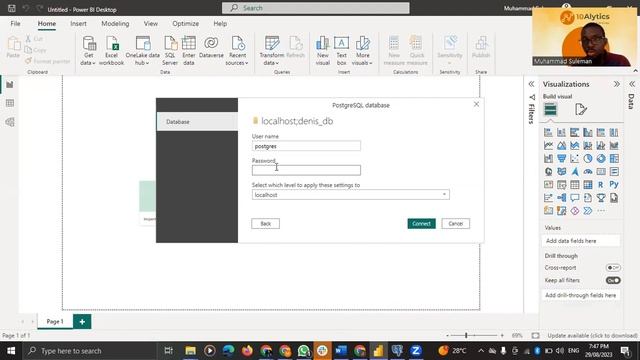Image resolution: width=640 pixels, height=360 pixels.
Task: Select the Matrix visual
Action: [x=588, y=184]
